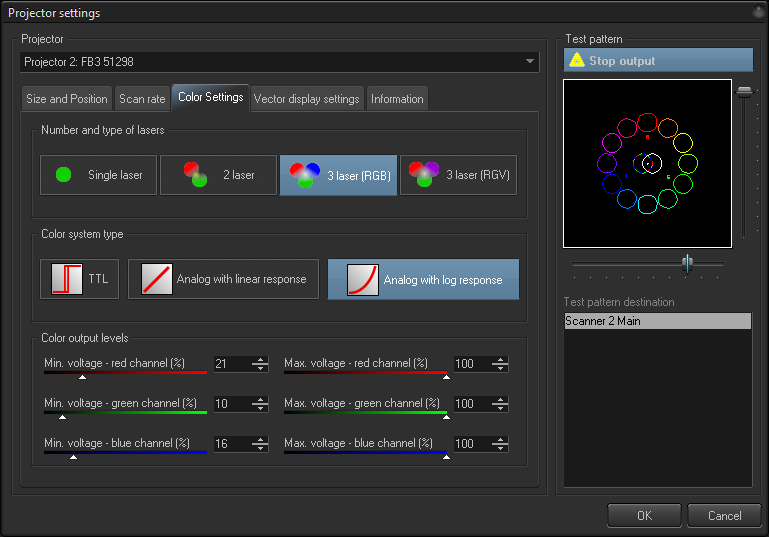Choose Analog with linear response icon
Screen dimensions: 769x537
coord(157,279)
